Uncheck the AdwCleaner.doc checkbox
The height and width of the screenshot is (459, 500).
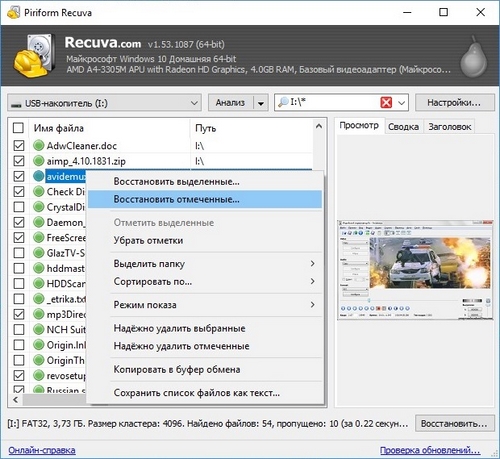pos(19,145)
